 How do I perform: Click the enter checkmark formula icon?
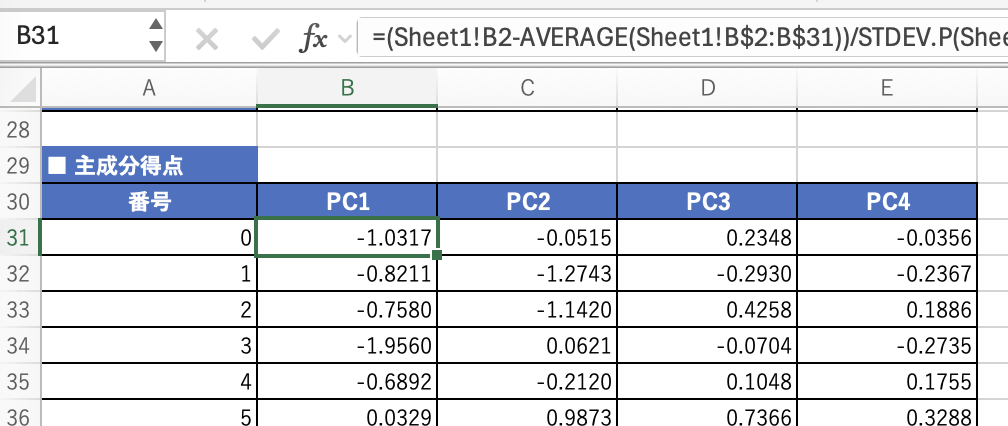[x=266, y=38]
